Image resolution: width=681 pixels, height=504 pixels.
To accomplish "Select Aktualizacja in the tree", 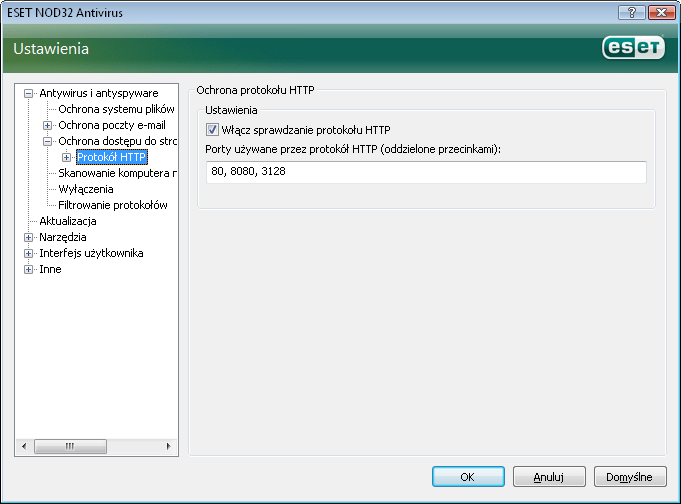I will pyautogui.click(x=68, y=221).
